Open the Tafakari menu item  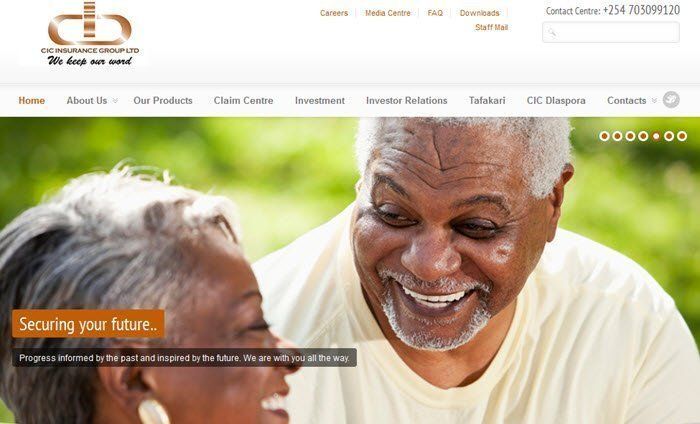click(487, 100)
